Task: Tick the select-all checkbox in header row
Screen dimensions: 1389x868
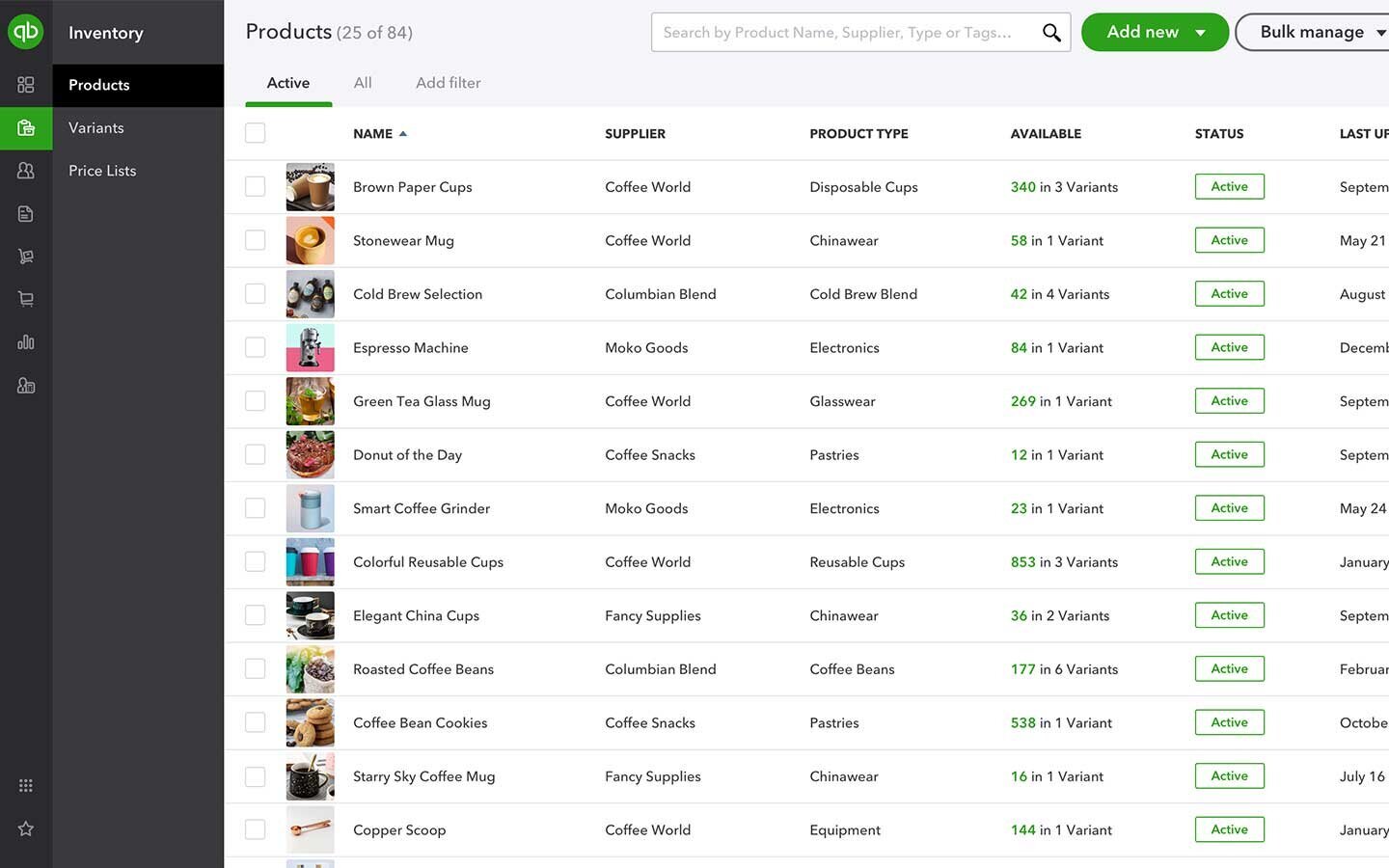Action: pos(255,132)
